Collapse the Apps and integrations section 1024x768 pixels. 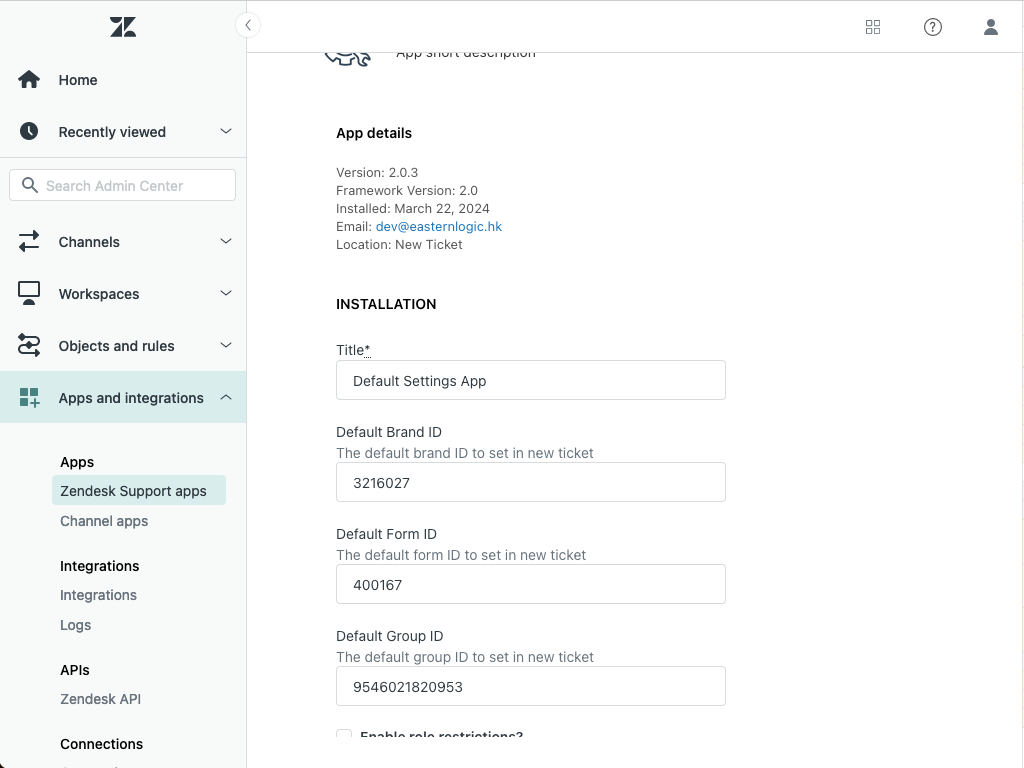(x=225, y=397)
